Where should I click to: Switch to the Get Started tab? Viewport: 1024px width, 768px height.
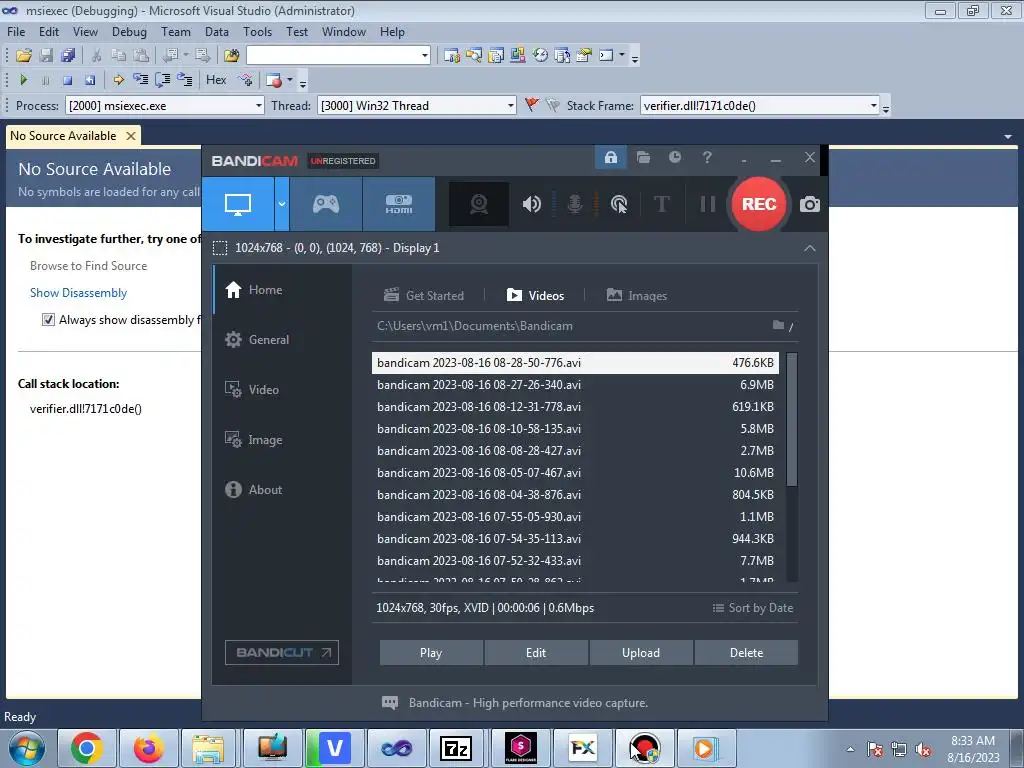[424, 295]
